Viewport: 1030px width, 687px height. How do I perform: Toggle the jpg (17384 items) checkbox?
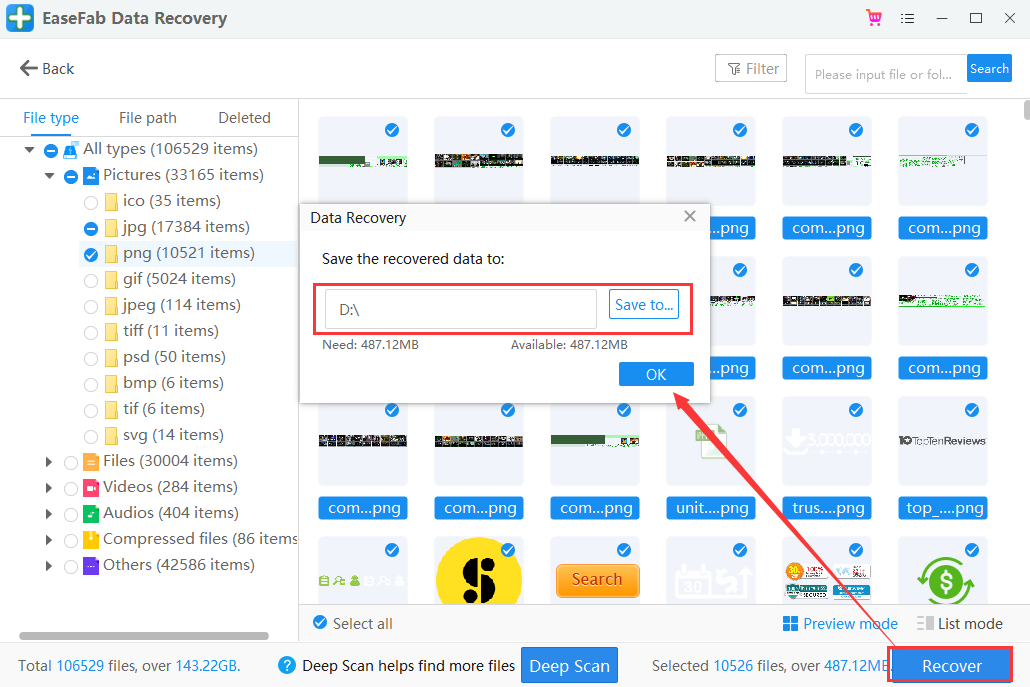tap(91, 228)
